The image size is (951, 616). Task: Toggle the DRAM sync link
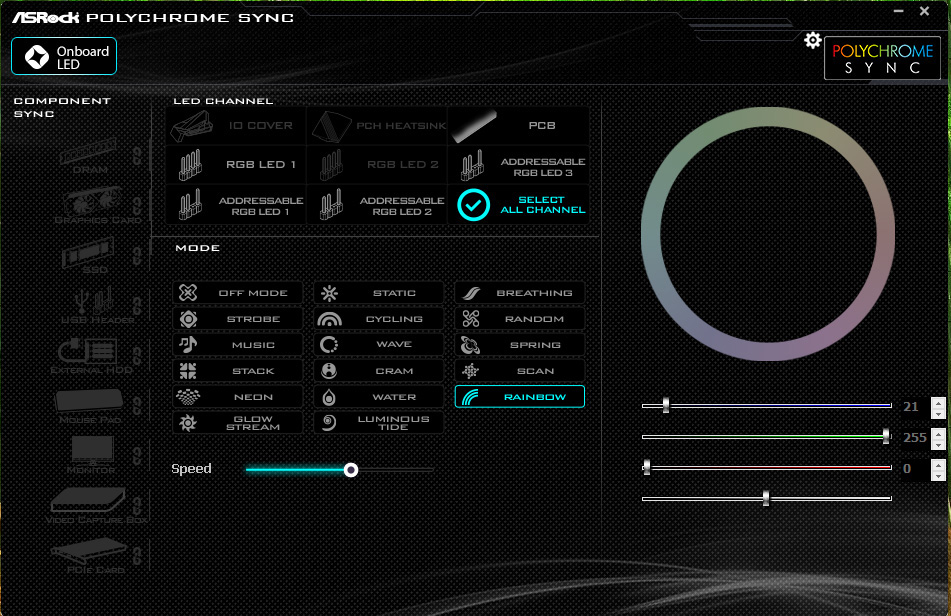[138, 156]
